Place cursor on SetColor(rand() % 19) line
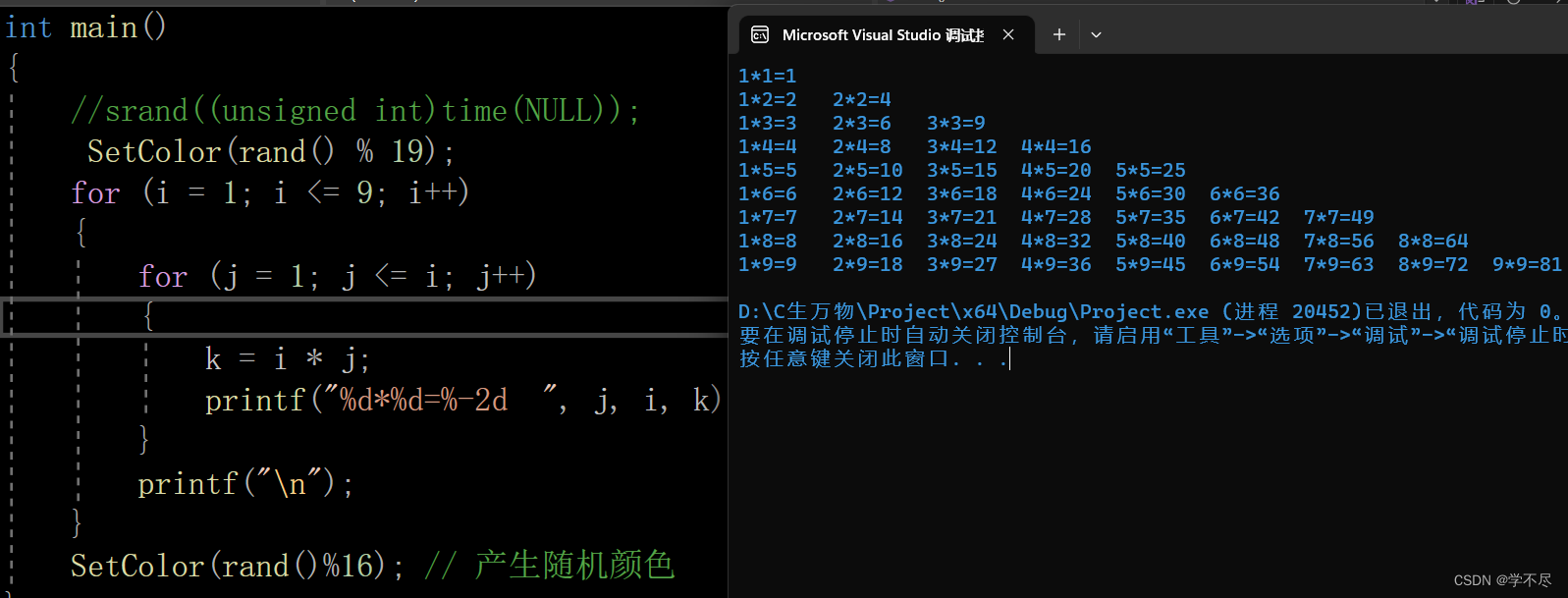 coord(271,152)
